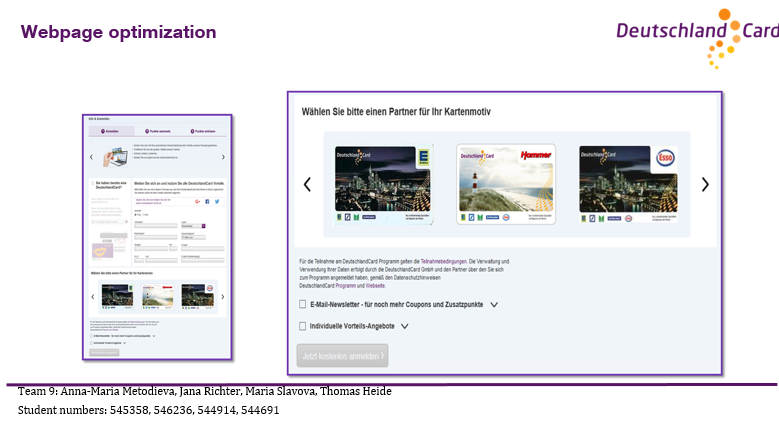Open the Teilnahmebedingungen link

pyautogui.click(x=444, y=261)
